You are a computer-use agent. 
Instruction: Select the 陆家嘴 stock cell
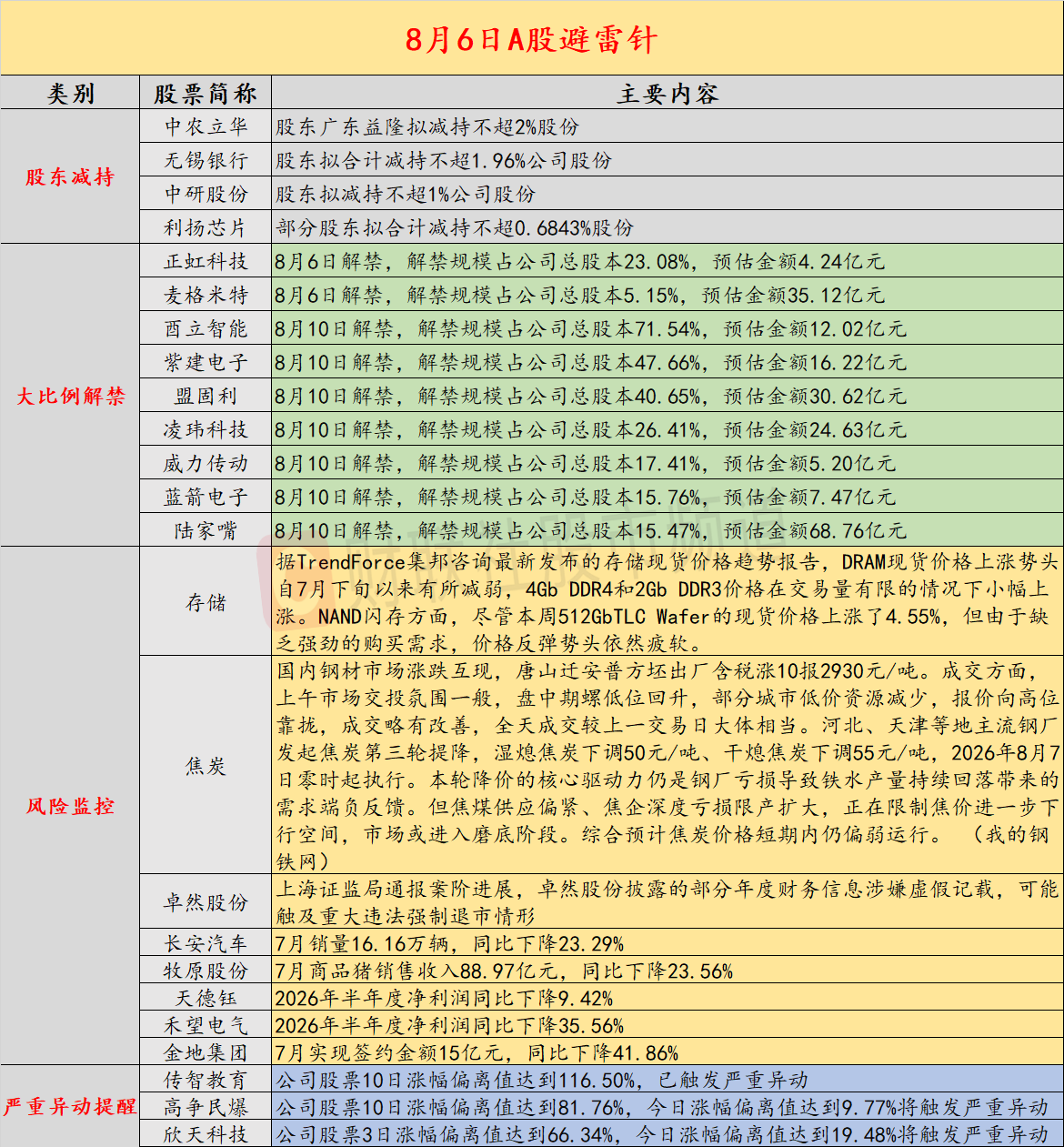pyautogui.click(x=206, y=530)
